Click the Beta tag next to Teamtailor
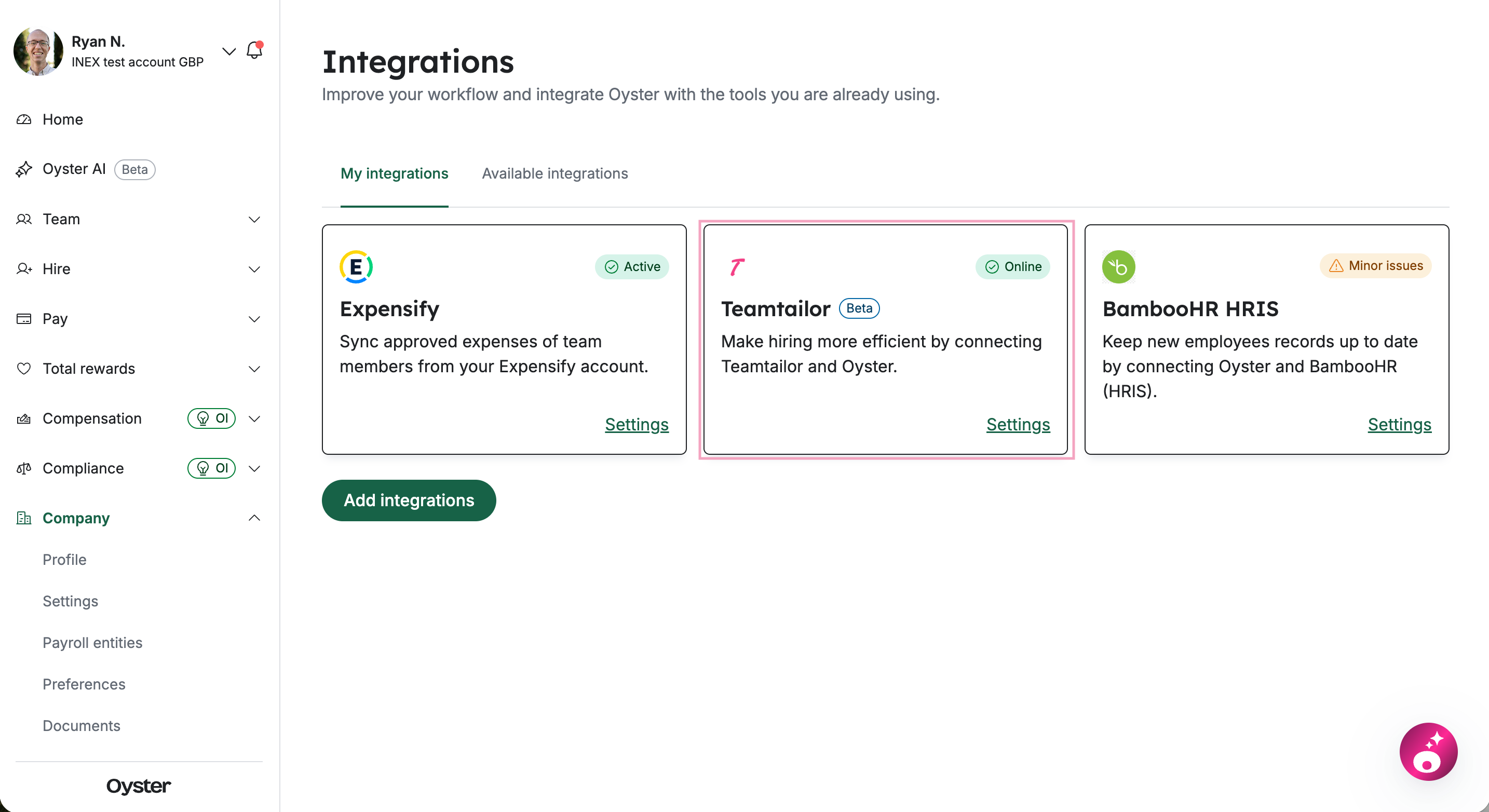1489x812 pixels. 860,308
